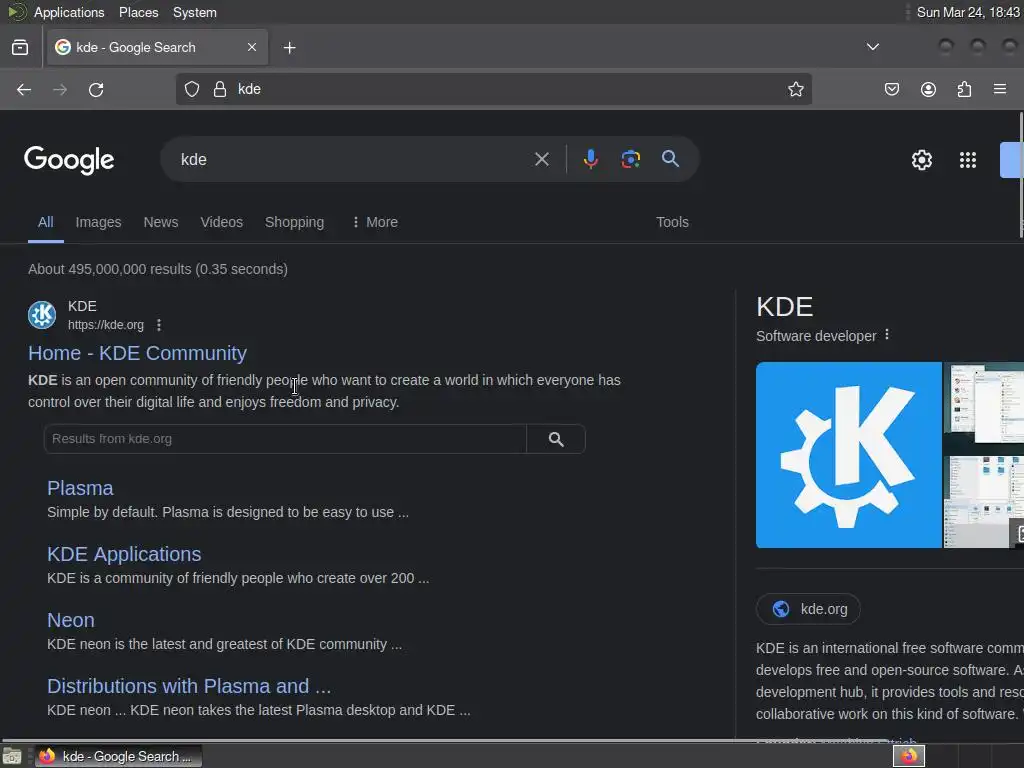Open Google quick settings gear
Screen dimensions: 1024x768
[921, 160]
